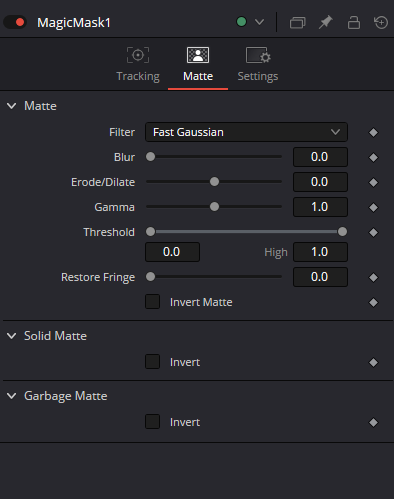This screenshot has height=499, width=394.
Task: Click the MagicMask1 node name
Action: pos(74,23)
